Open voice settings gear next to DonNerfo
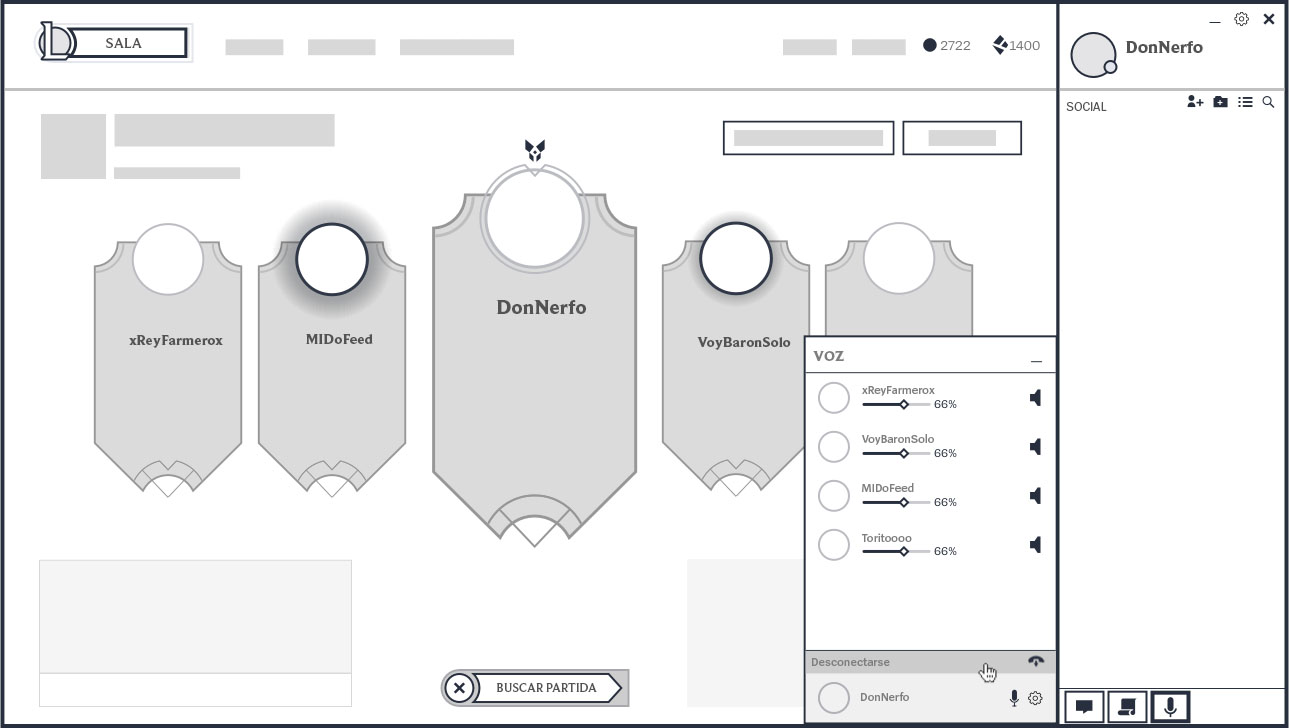The height and width of the screenshot is (728, 1289). click(1035, 698)
